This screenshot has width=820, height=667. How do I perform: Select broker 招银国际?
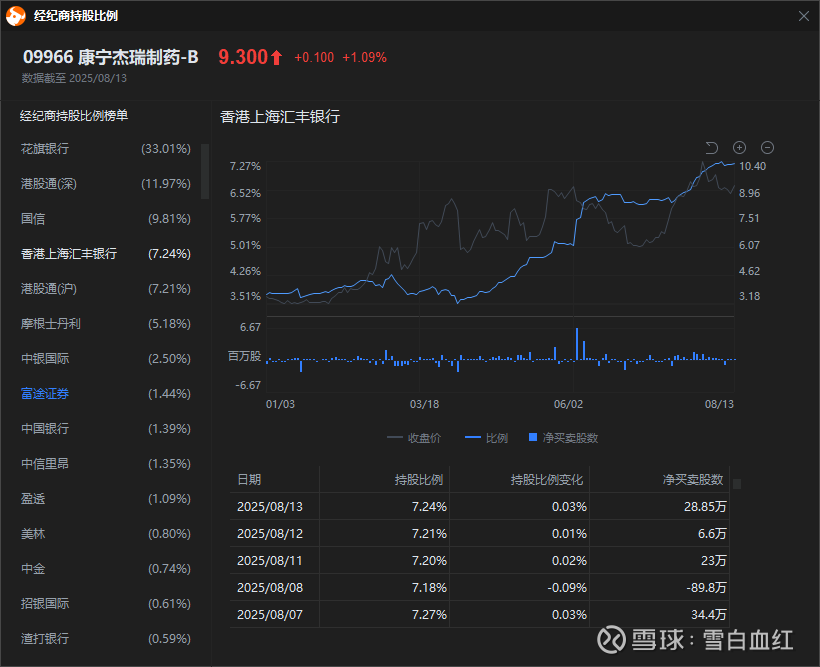106,604
